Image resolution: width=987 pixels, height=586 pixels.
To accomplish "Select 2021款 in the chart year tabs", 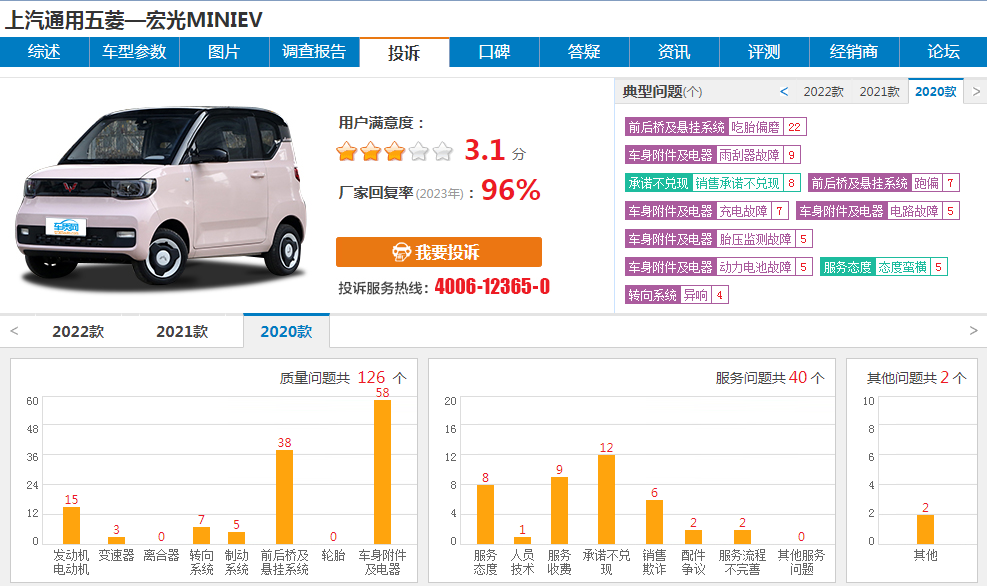I will 182,332.
